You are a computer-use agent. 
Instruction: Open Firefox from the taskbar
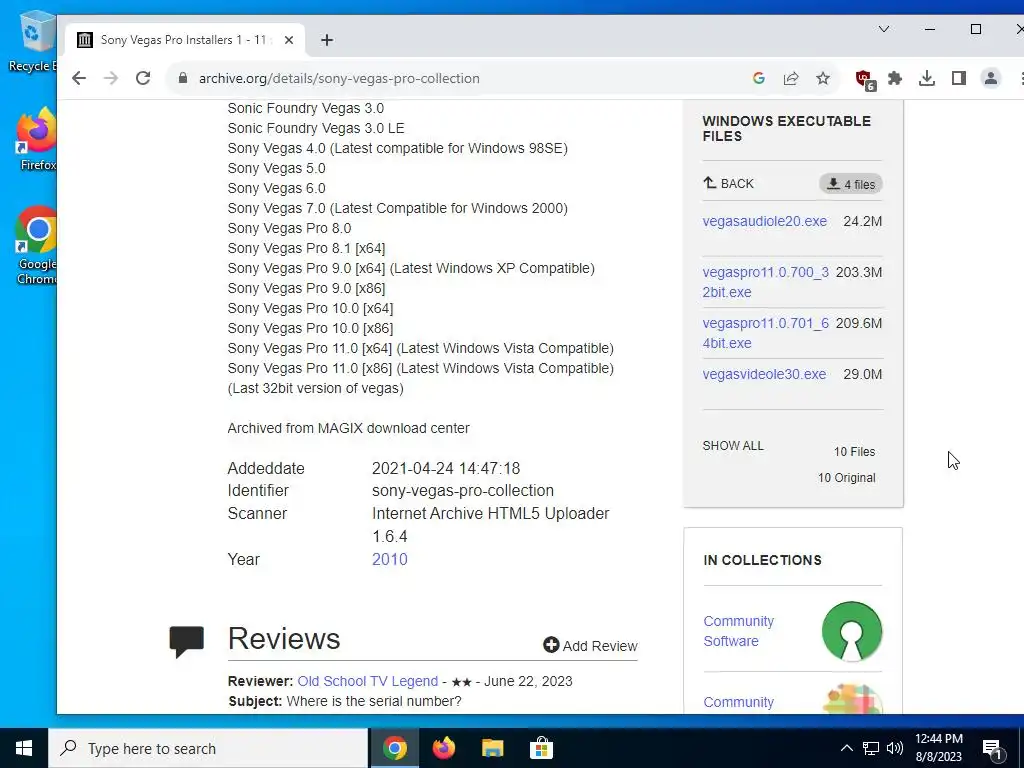(443, 748)
